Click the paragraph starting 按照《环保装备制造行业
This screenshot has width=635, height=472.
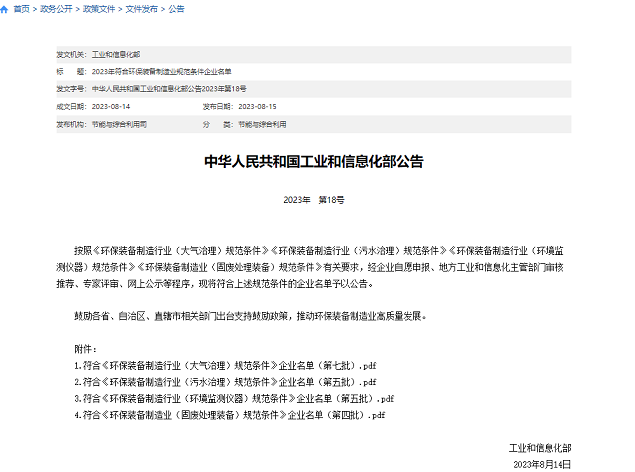point(310,267)
